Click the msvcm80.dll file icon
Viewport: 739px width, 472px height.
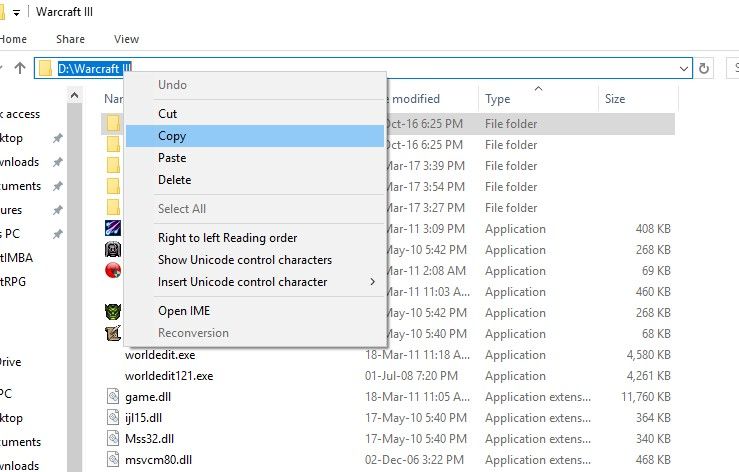click(x=113, y=459)
